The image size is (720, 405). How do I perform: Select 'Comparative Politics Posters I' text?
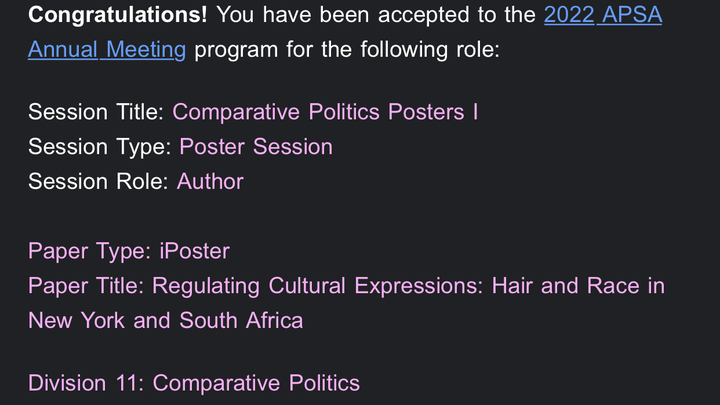(325, 112)
